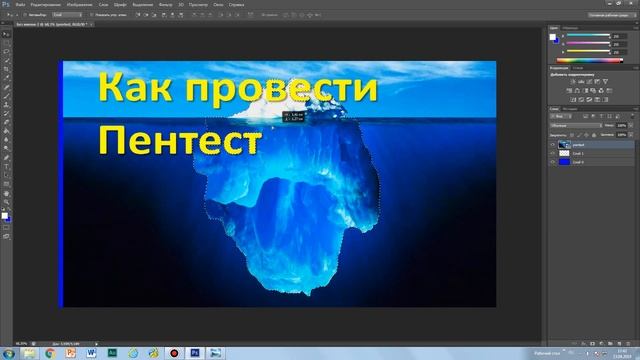Select the Dodge tool
640x360 pixels.
pyautogui.click(x=6, y=149)
